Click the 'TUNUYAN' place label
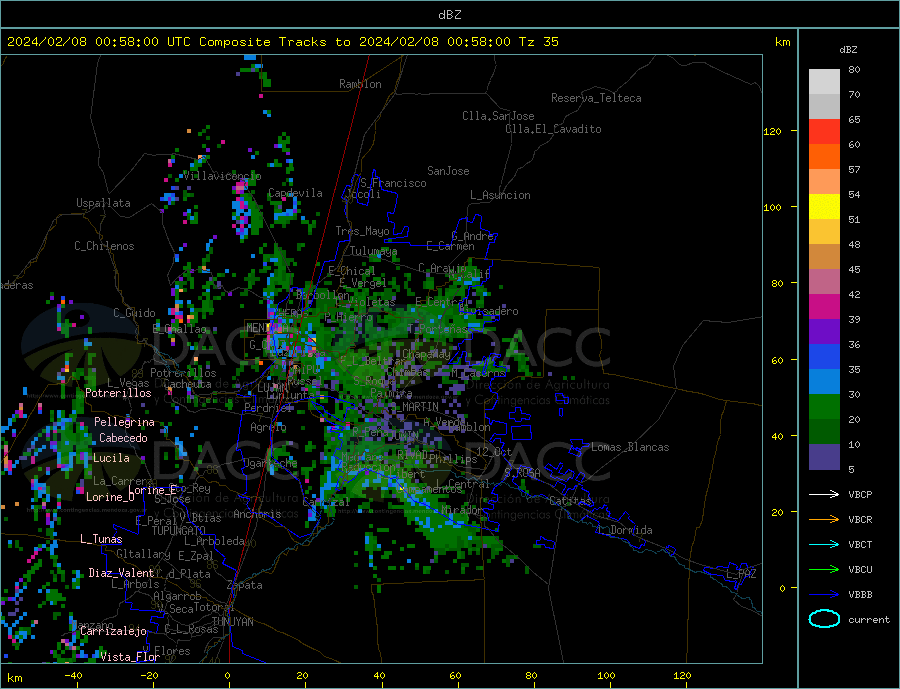Screen dimensions: 900x689 tap(232, 622)
